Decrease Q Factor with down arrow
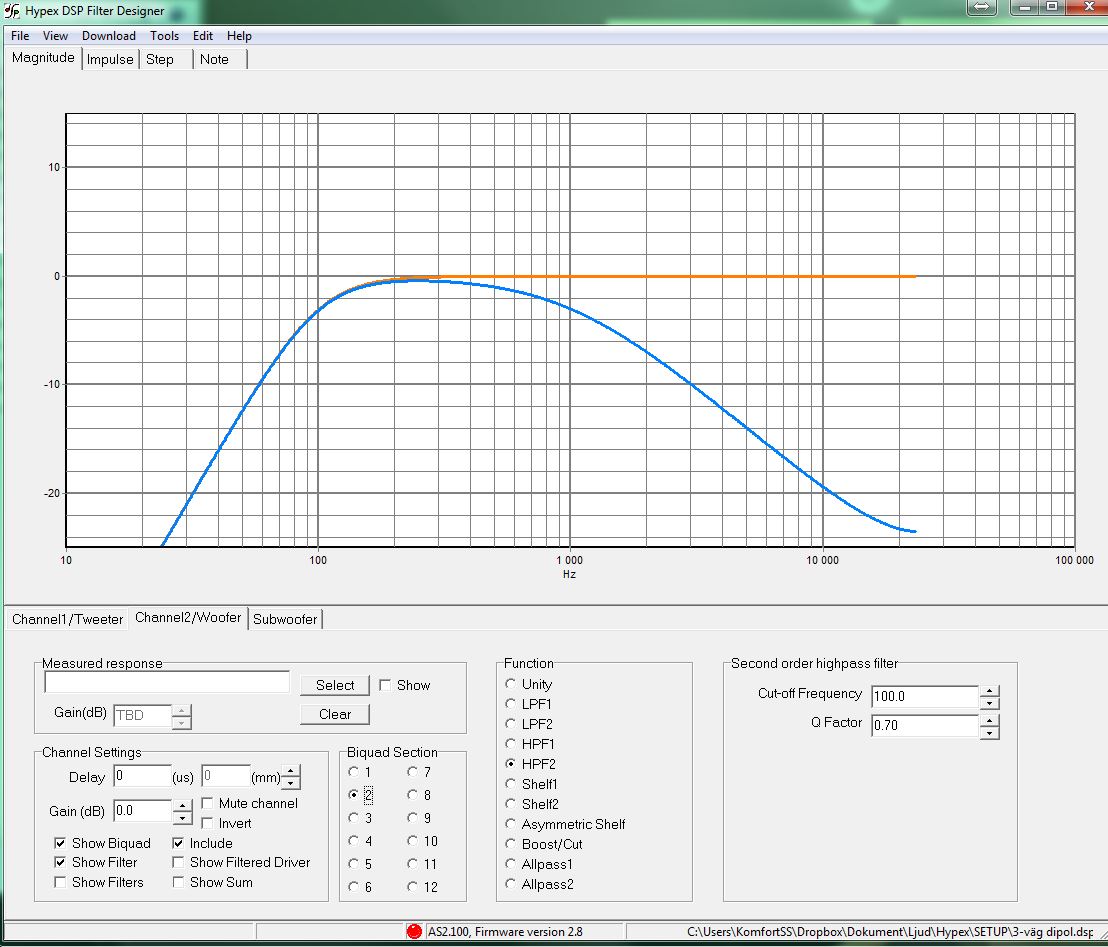This screenshot has width=1108, height=947. (989, 732)
